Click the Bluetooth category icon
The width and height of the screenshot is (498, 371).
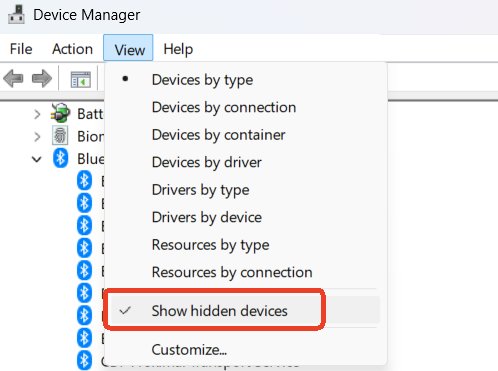[x=60, y=158]
